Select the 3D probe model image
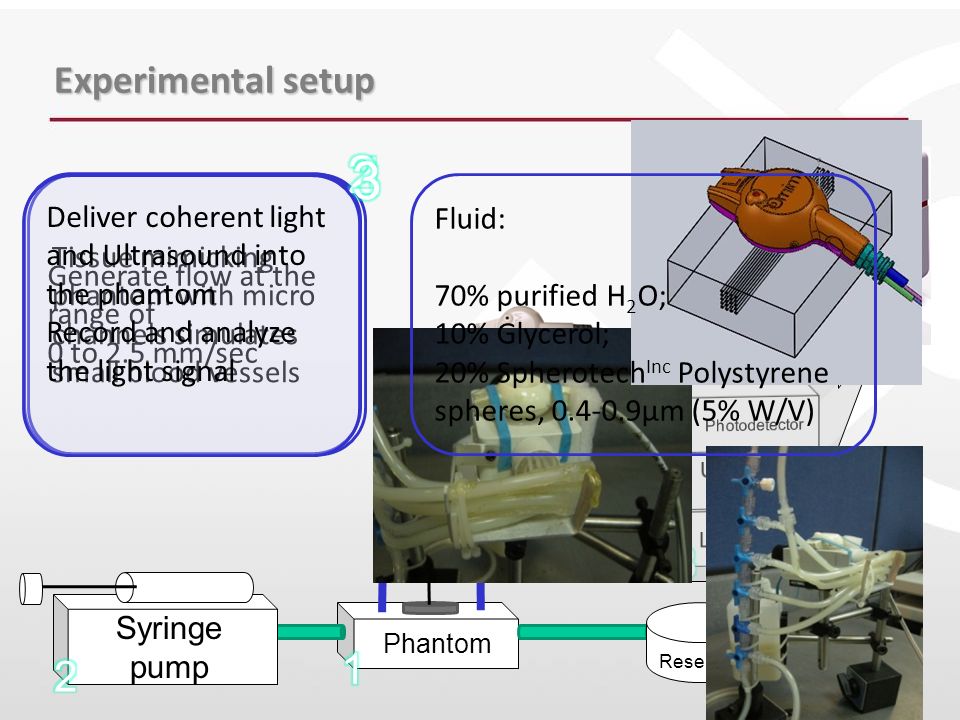Screen dimensions: 960x720 [776, 252]
